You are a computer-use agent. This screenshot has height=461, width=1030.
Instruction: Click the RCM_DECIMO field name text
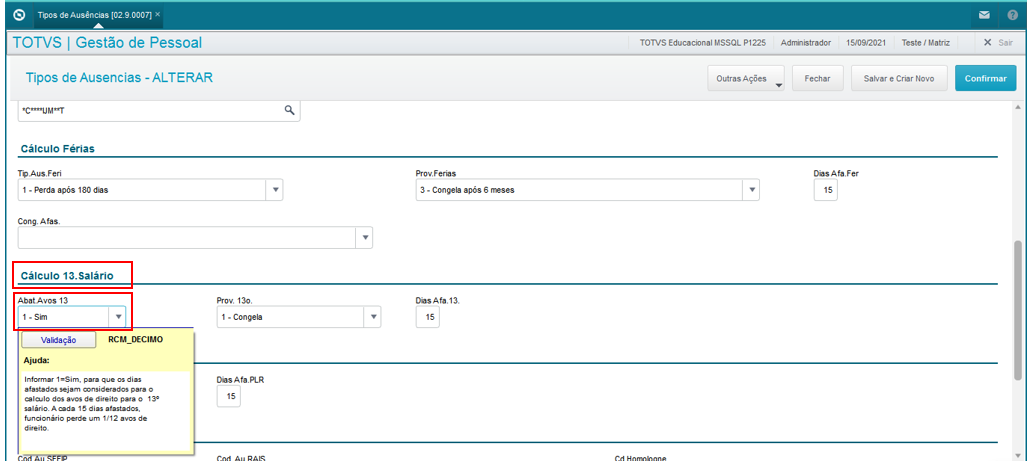135,340
